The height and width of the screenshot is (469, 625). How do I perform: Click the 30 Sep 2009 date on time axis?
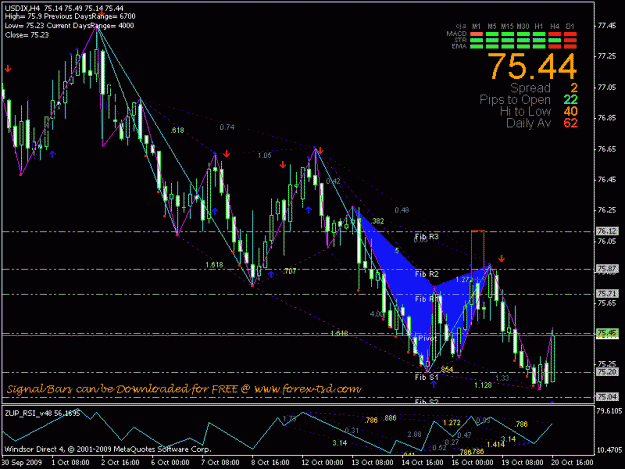[x=22, y=463]
